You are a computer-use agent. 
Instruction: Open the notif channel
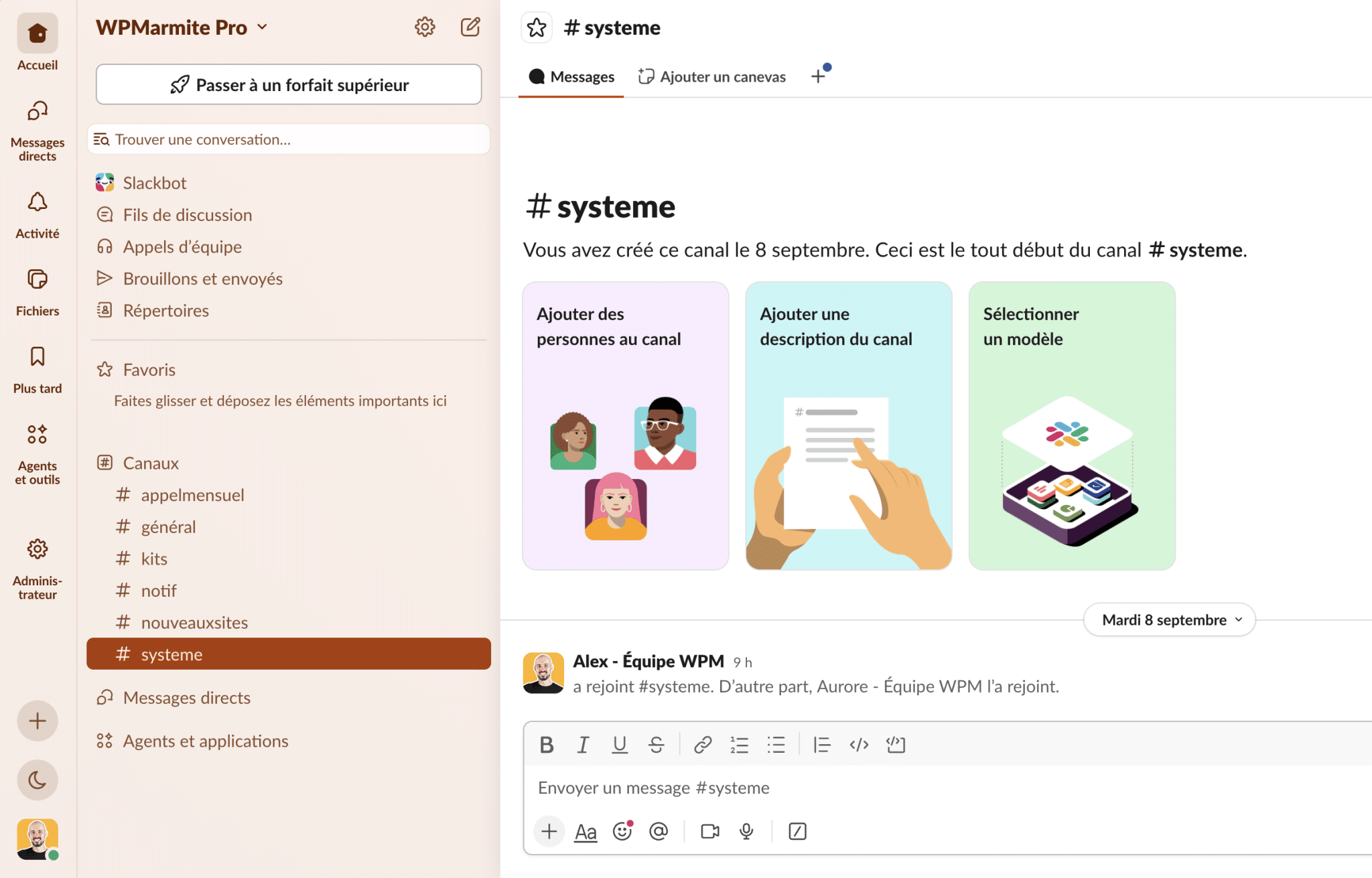[289, 591]
